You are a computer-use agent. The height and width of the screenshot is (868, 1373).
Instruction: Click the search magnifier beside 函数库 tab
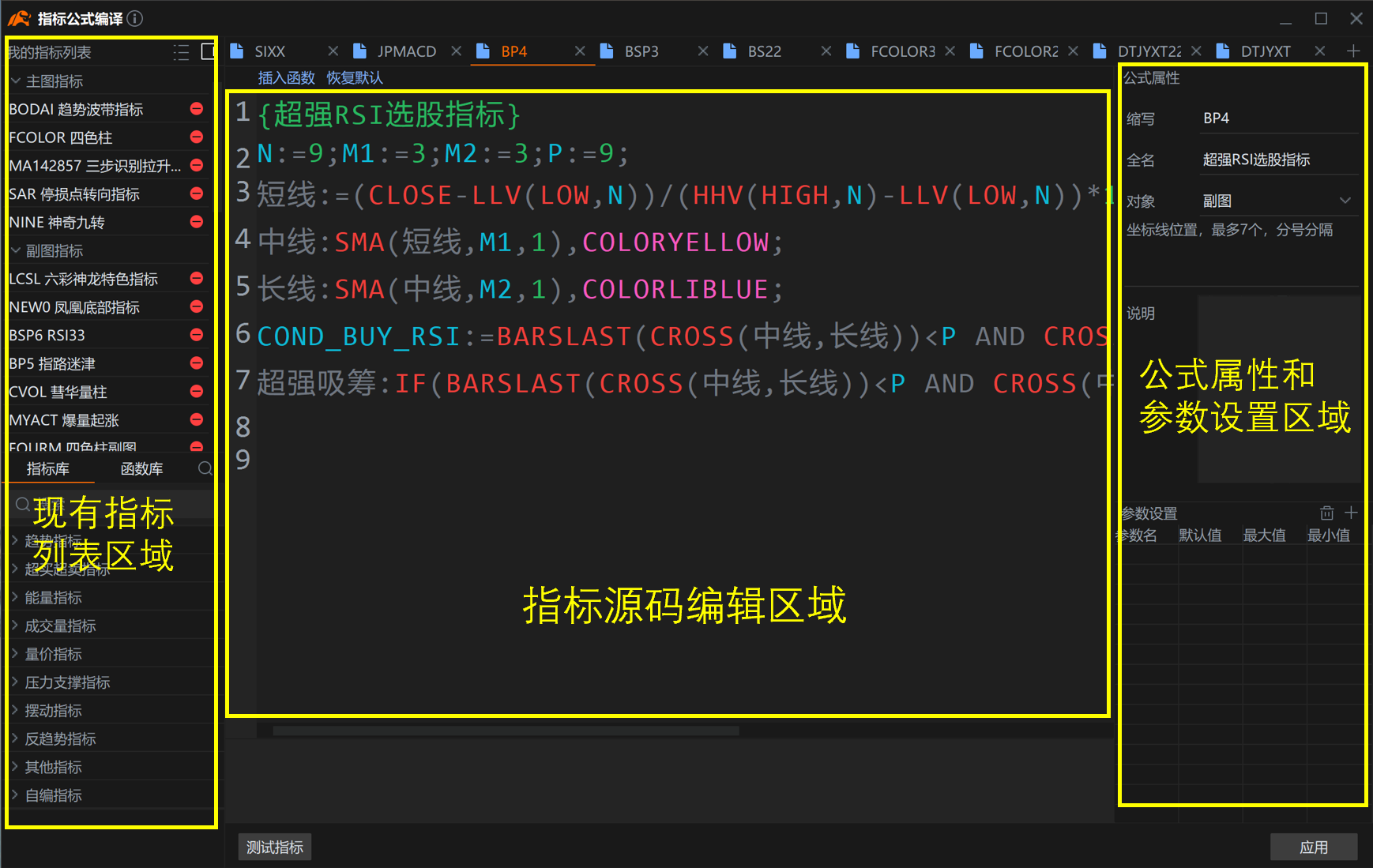pyautogui.click(x=205, y=468)
